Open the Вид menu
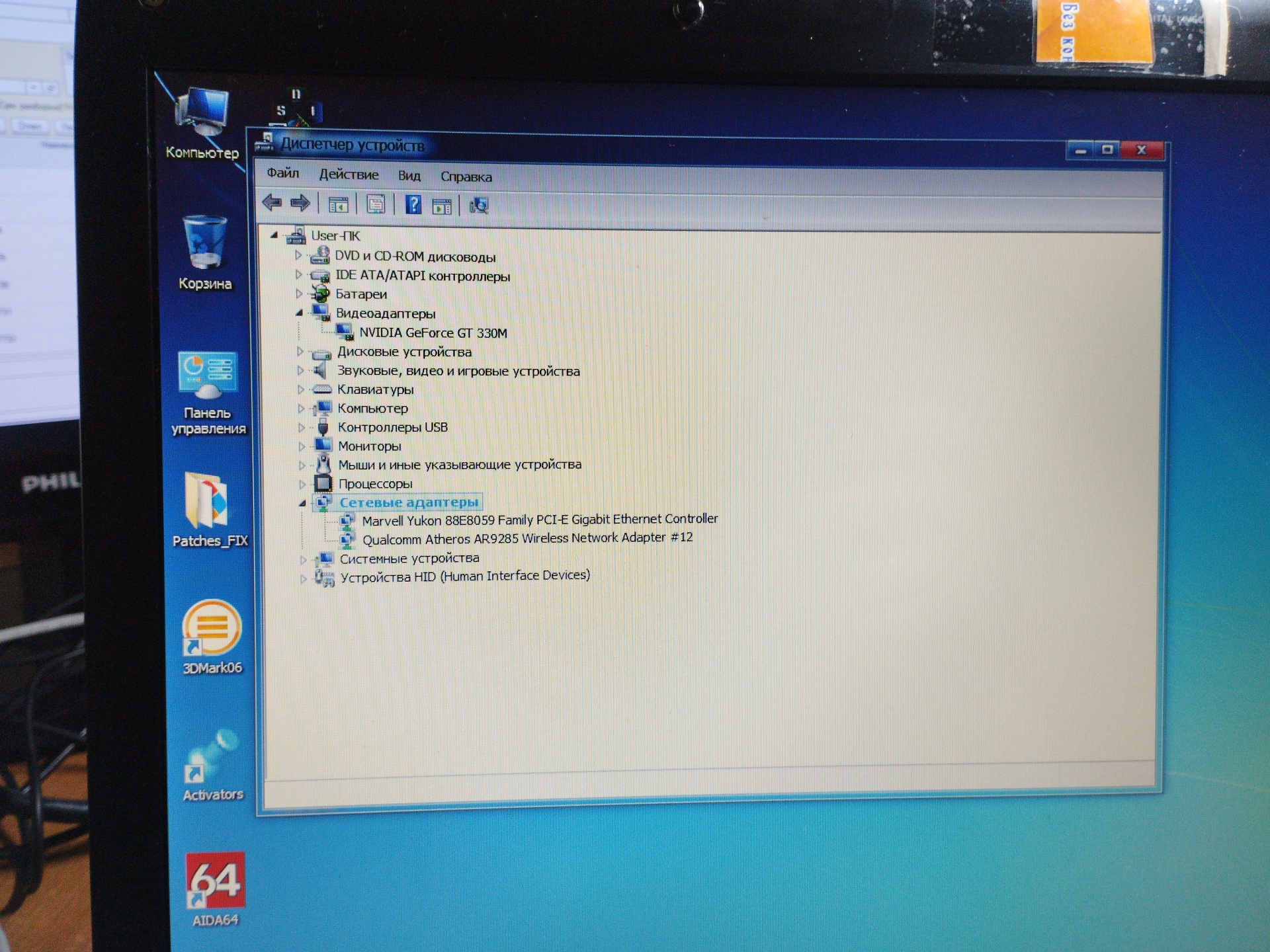The width and height of the screenshot is (1270, 952). click(x=409, y=176)
